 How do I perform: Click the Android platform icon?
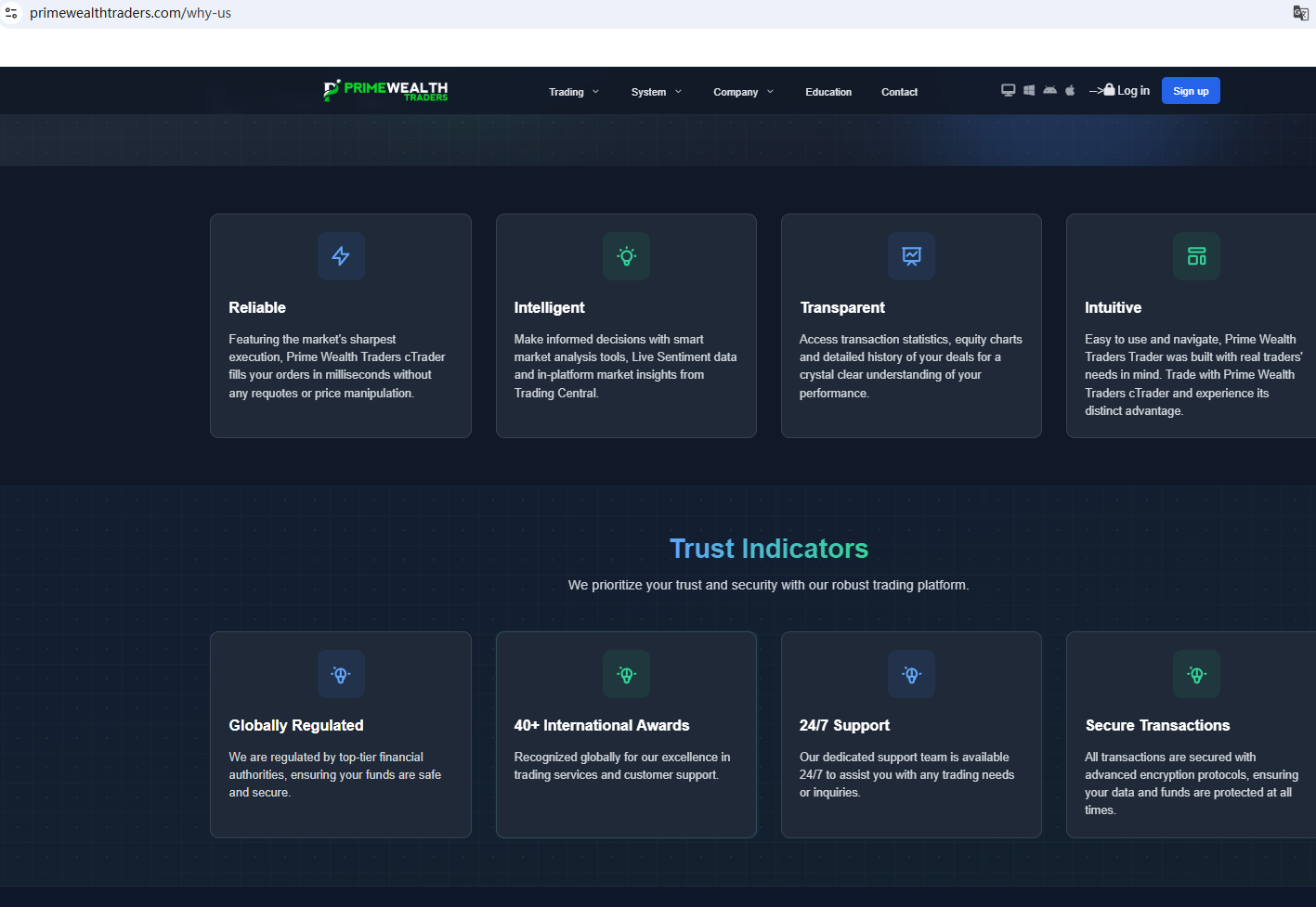(x=1049, y=90)
